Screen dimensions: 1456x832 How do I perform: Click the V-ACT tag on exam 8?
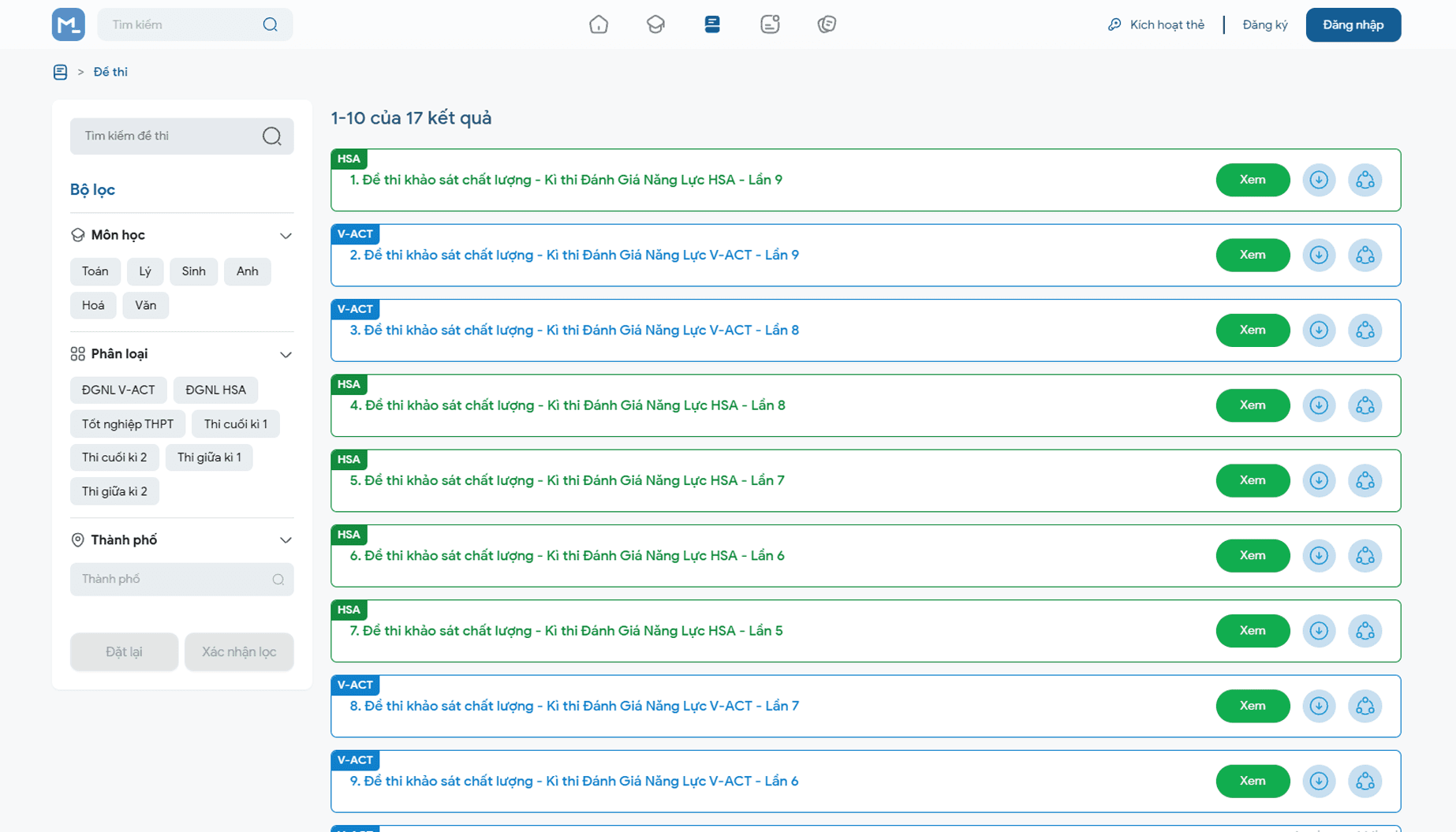(x=355, y=685)
